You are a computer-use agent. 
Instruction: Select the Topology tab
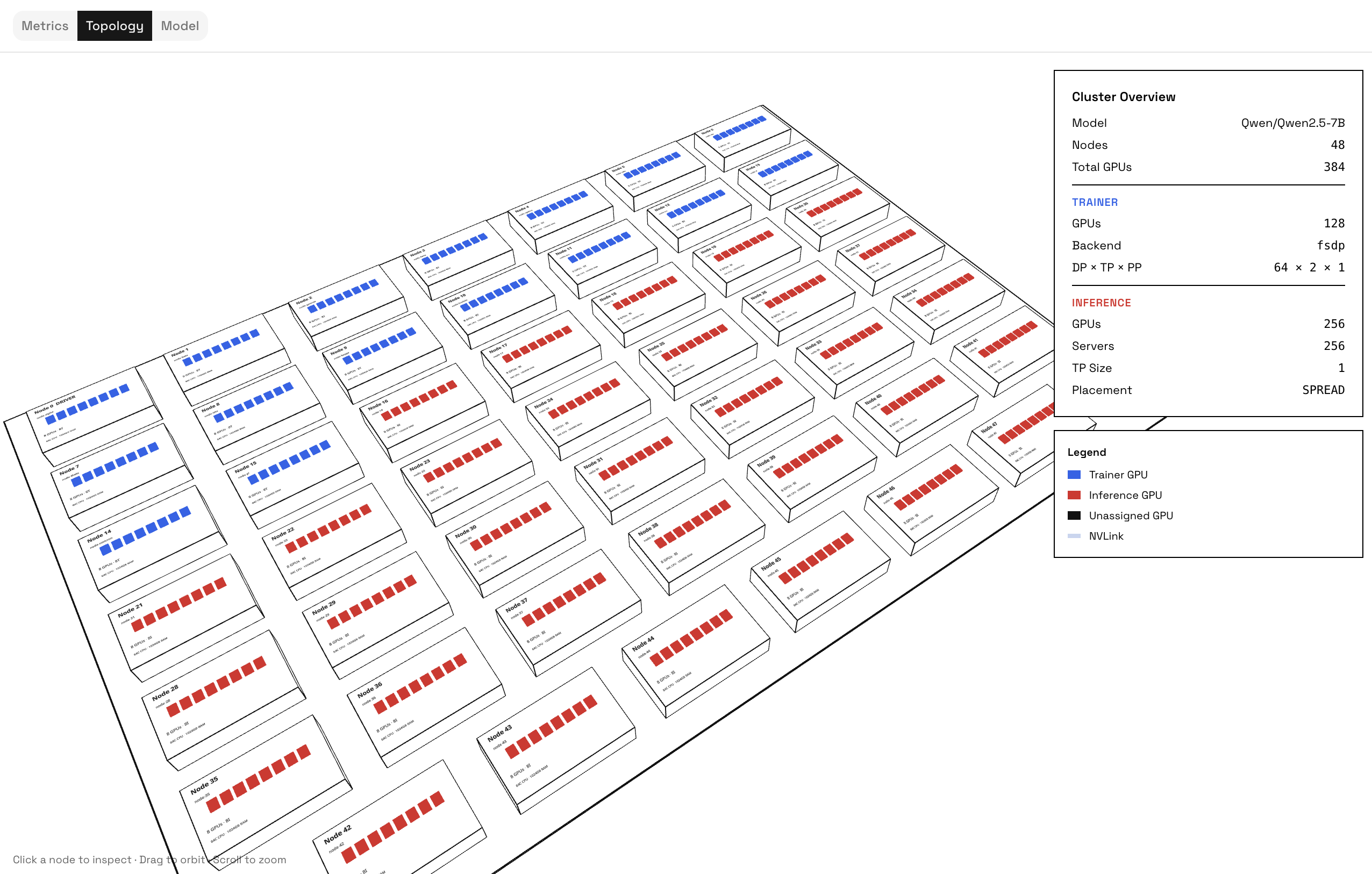coord(115,26)
